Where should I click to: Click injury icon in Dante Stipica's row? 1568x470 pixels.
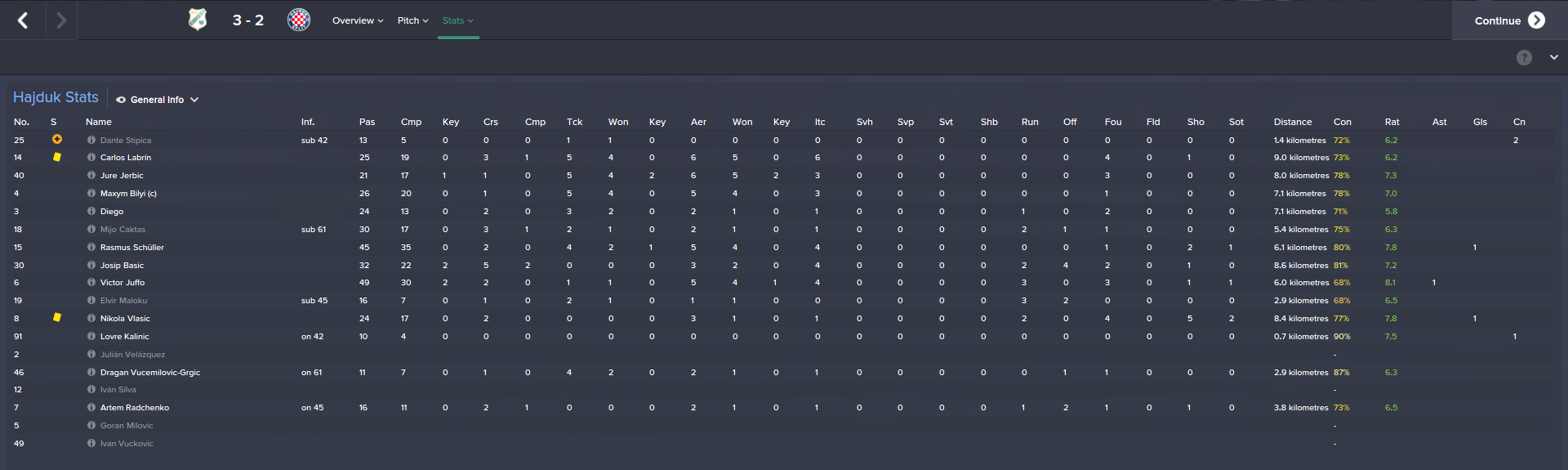click(57, 140)
